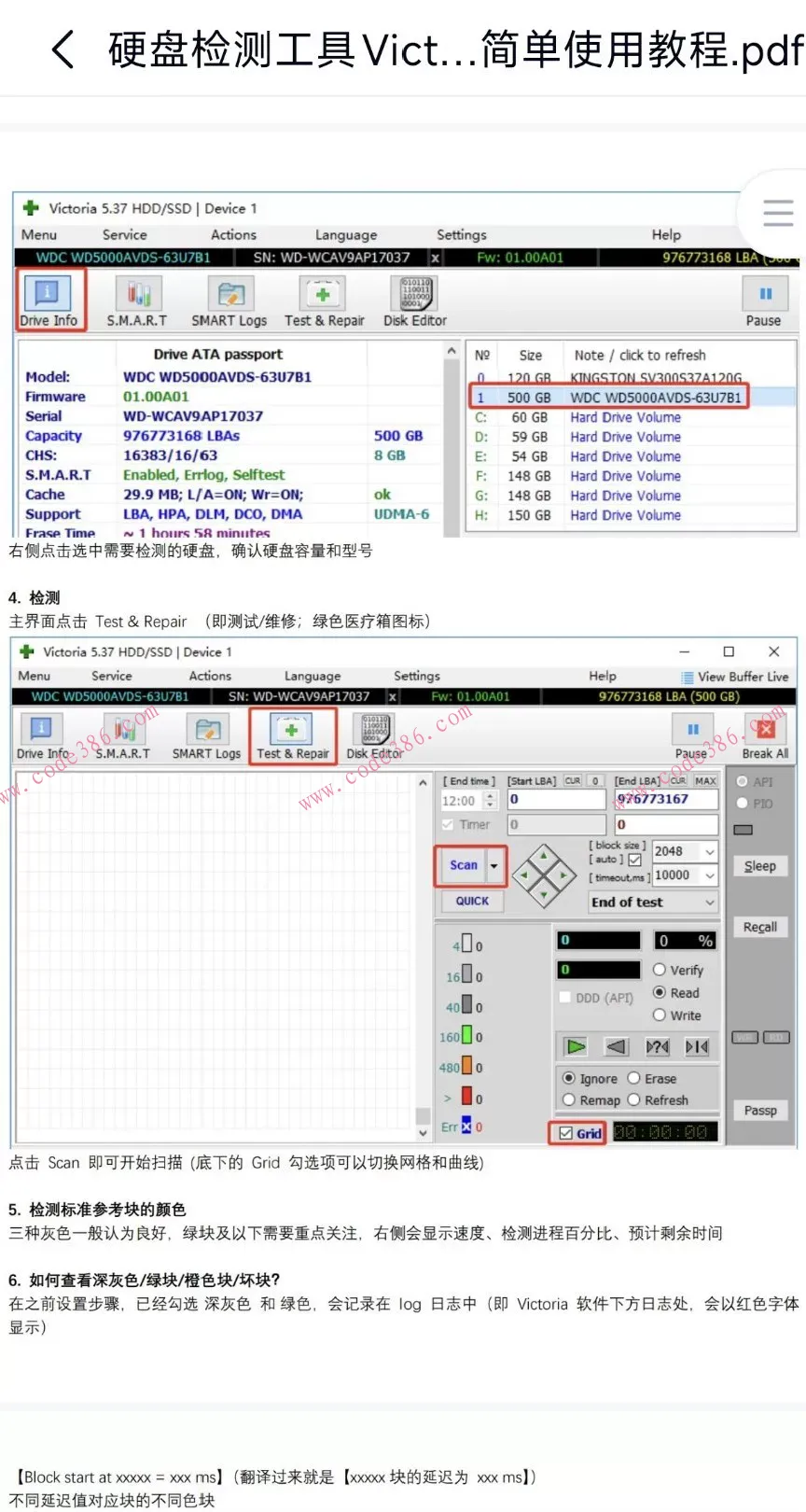Click the left arrow of navigation diamond
806x1512 pixels.
[523, 875]
